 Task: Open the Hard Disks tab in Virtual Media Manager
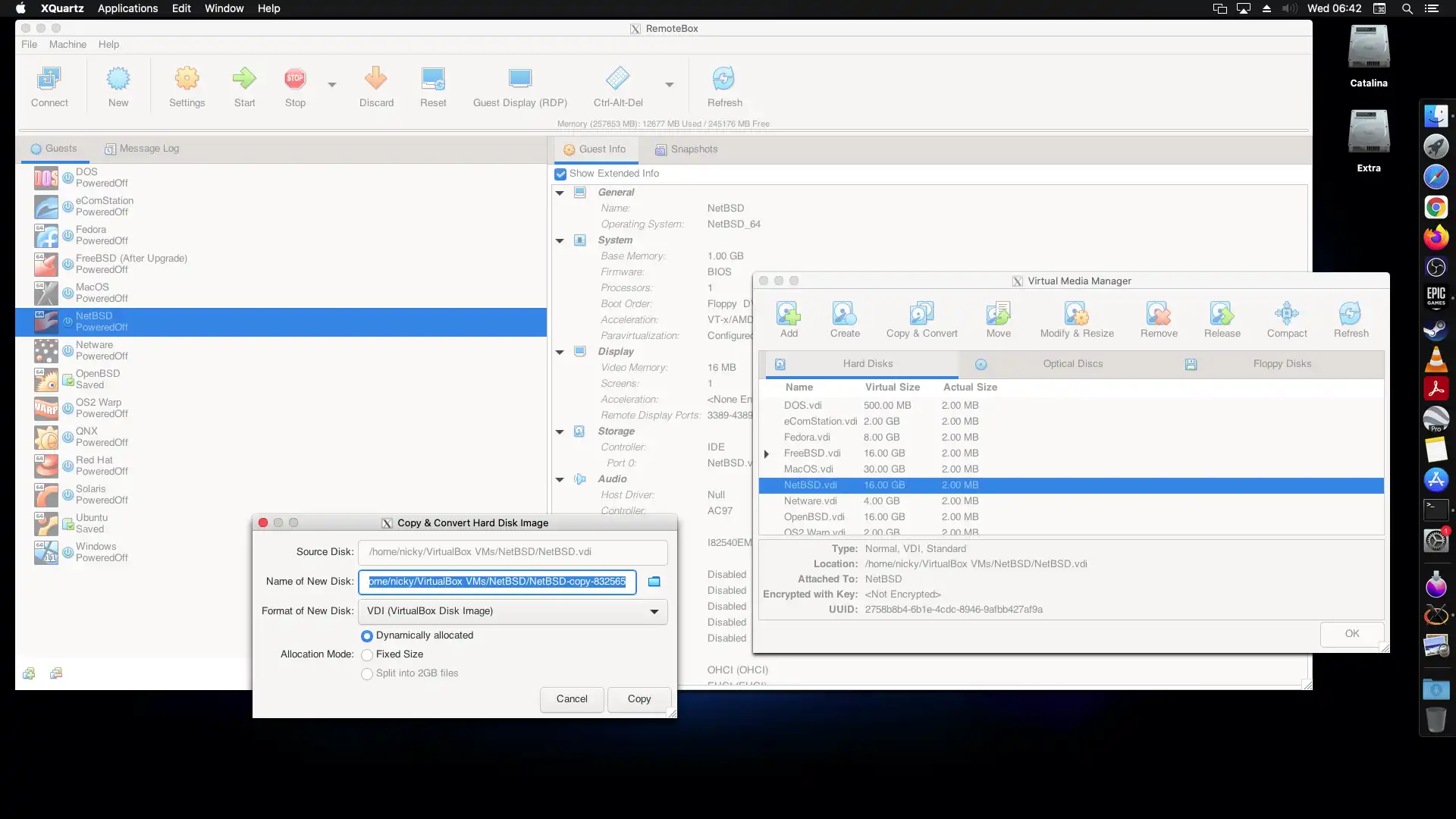tap(866, 363)
